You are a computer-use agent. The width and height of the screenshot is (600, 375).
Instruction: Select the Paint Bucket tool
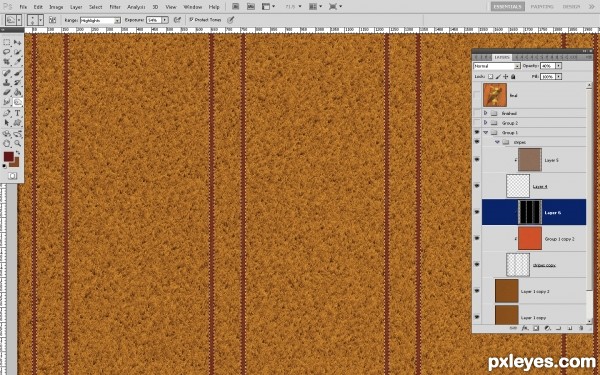[x=18, y=92]
